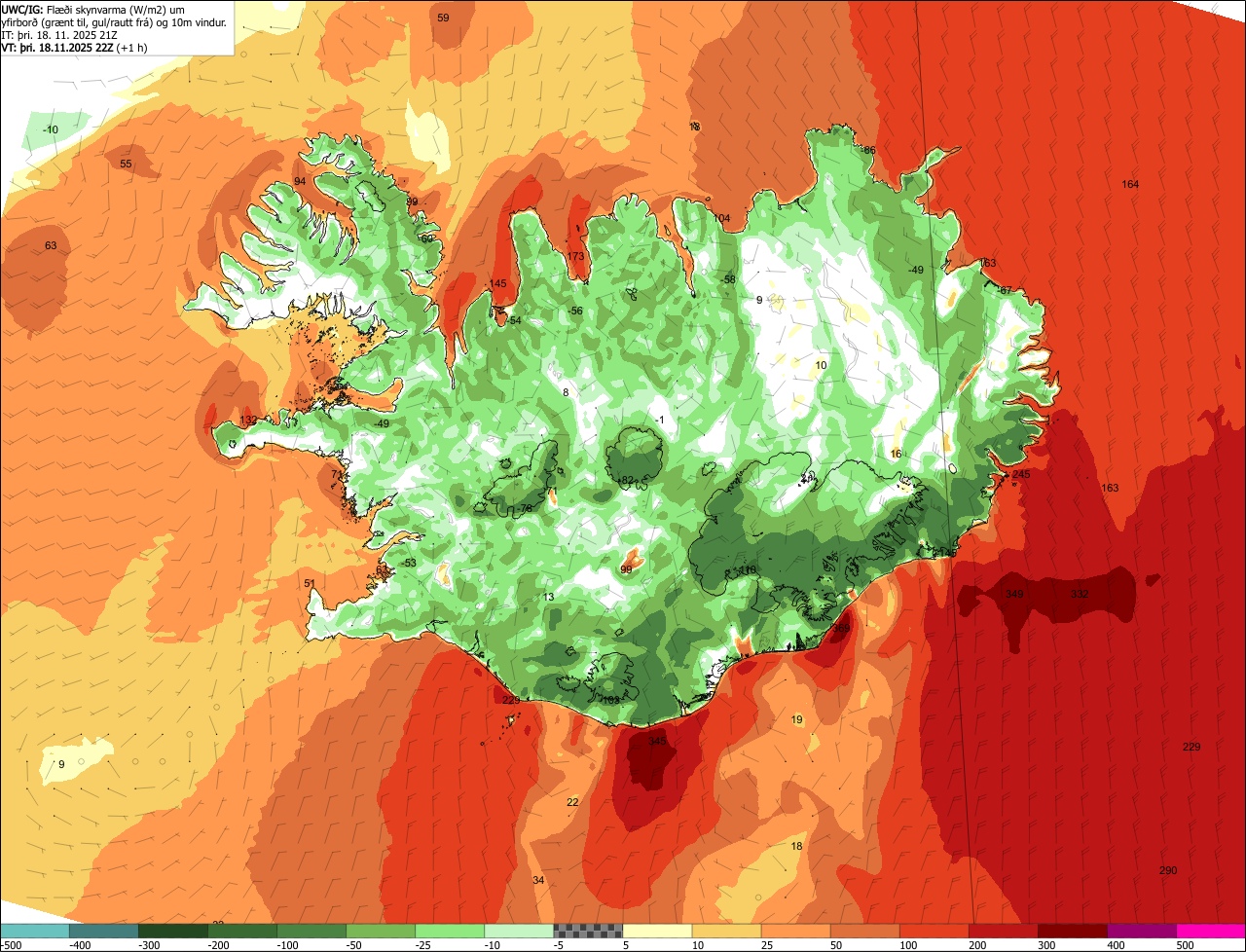
Task: Select the legend swatch between -50 and -25
Action: tap(380, 931)
